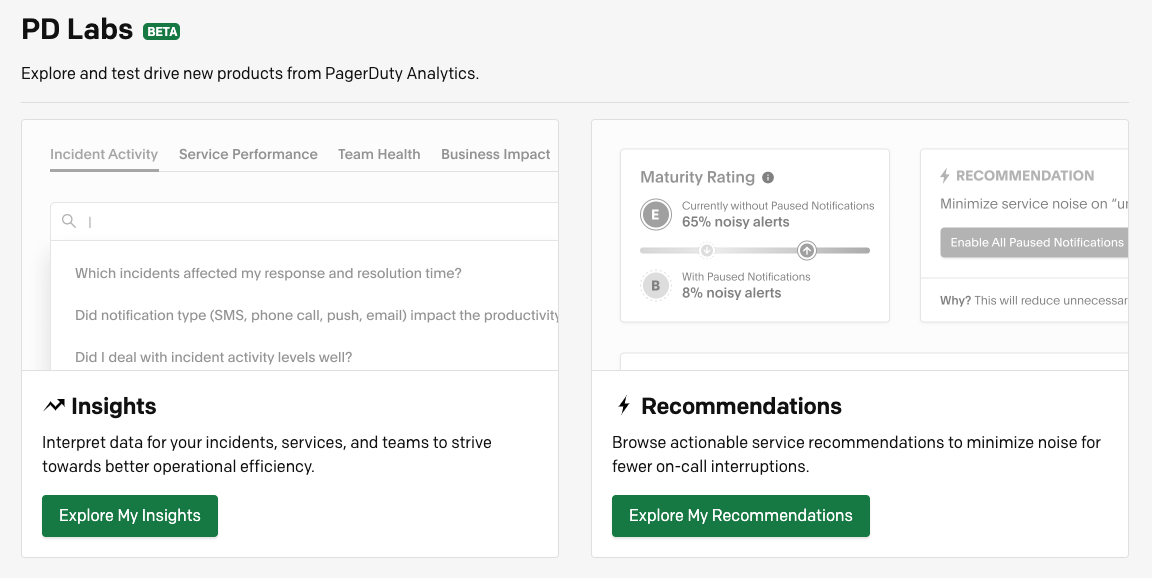1152x578 pixels.
Task: Click the E rating badge circle
Action: (x=655, y=214)
